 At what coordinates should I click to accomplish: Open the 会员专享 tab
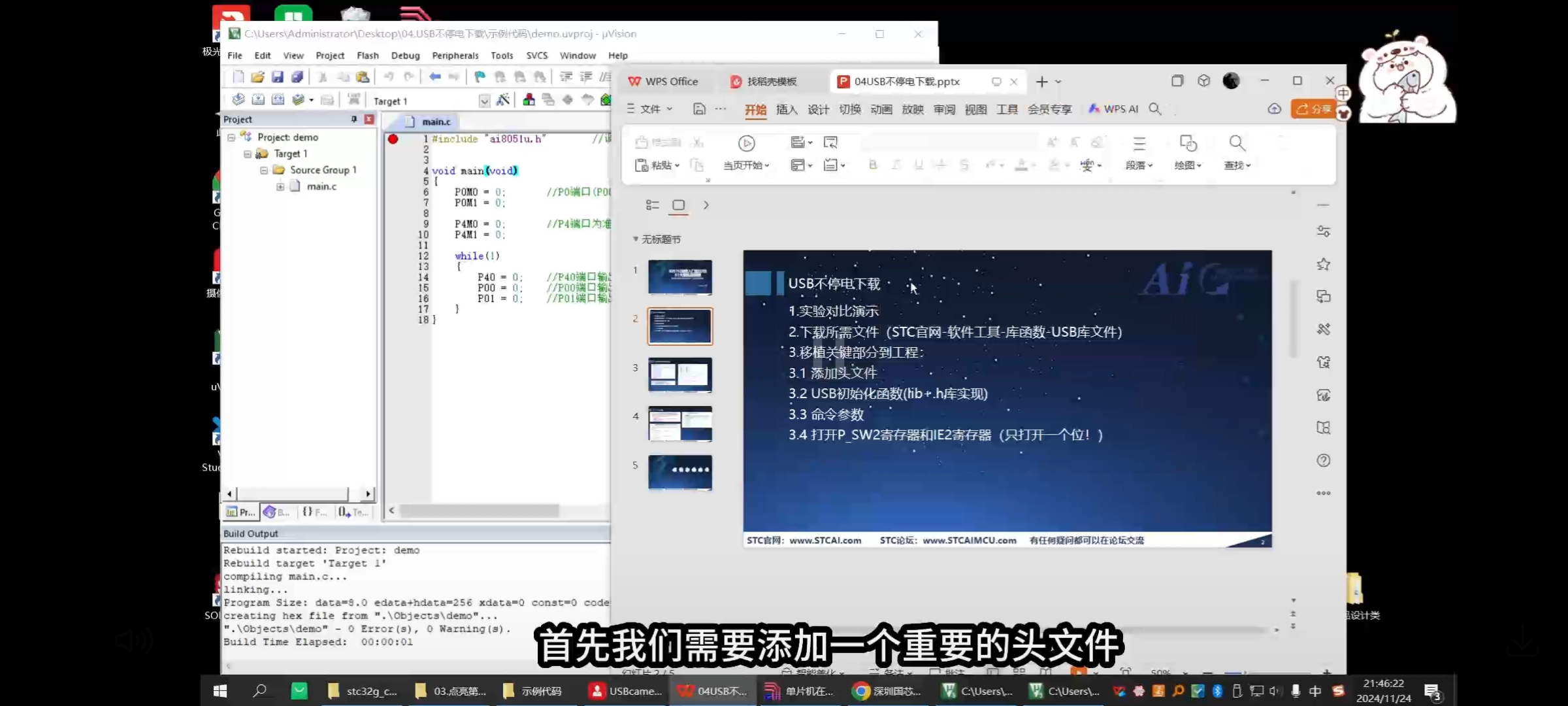(1049, 109)
